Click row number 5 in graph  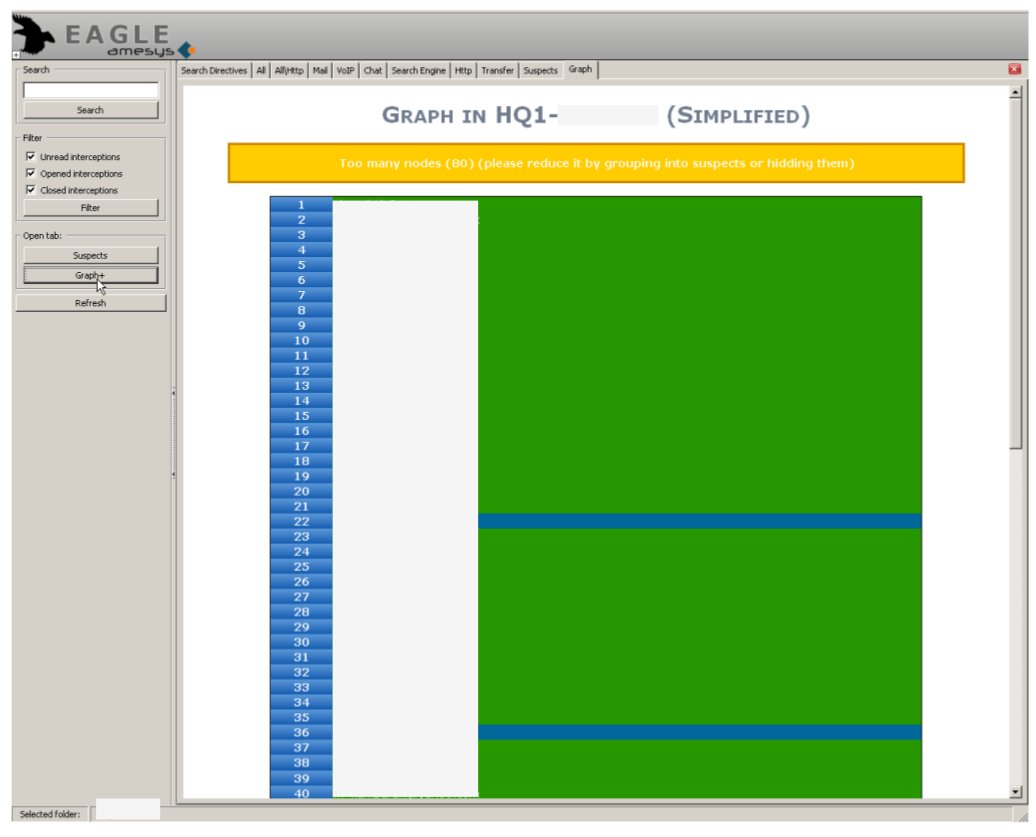(x=301, y=265)
